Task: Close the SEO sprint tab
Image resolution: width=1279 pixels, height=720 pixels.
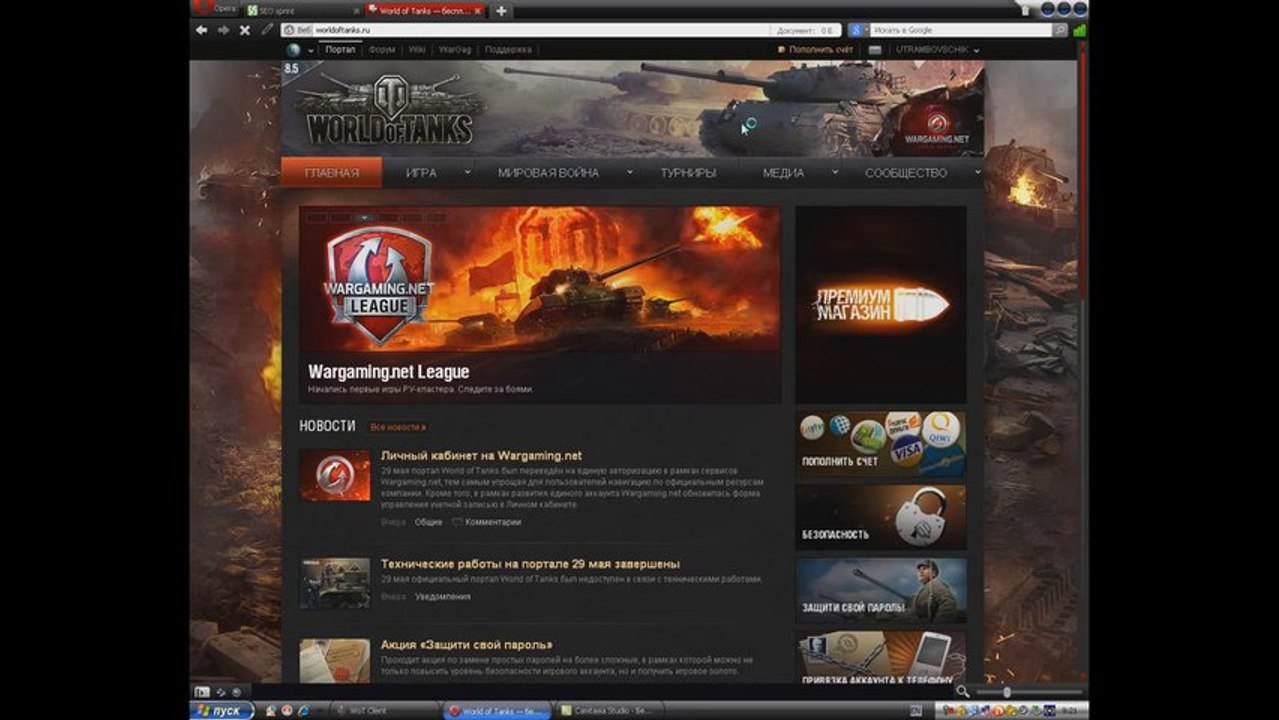Action: 354,10
